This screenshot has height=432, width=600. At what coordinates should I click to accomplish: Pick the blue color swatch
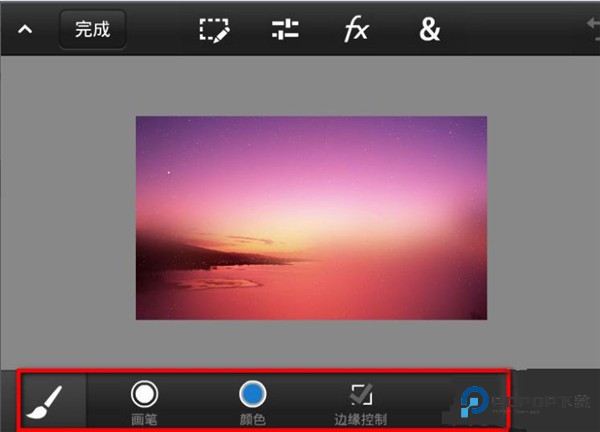(x=253, y=394)
